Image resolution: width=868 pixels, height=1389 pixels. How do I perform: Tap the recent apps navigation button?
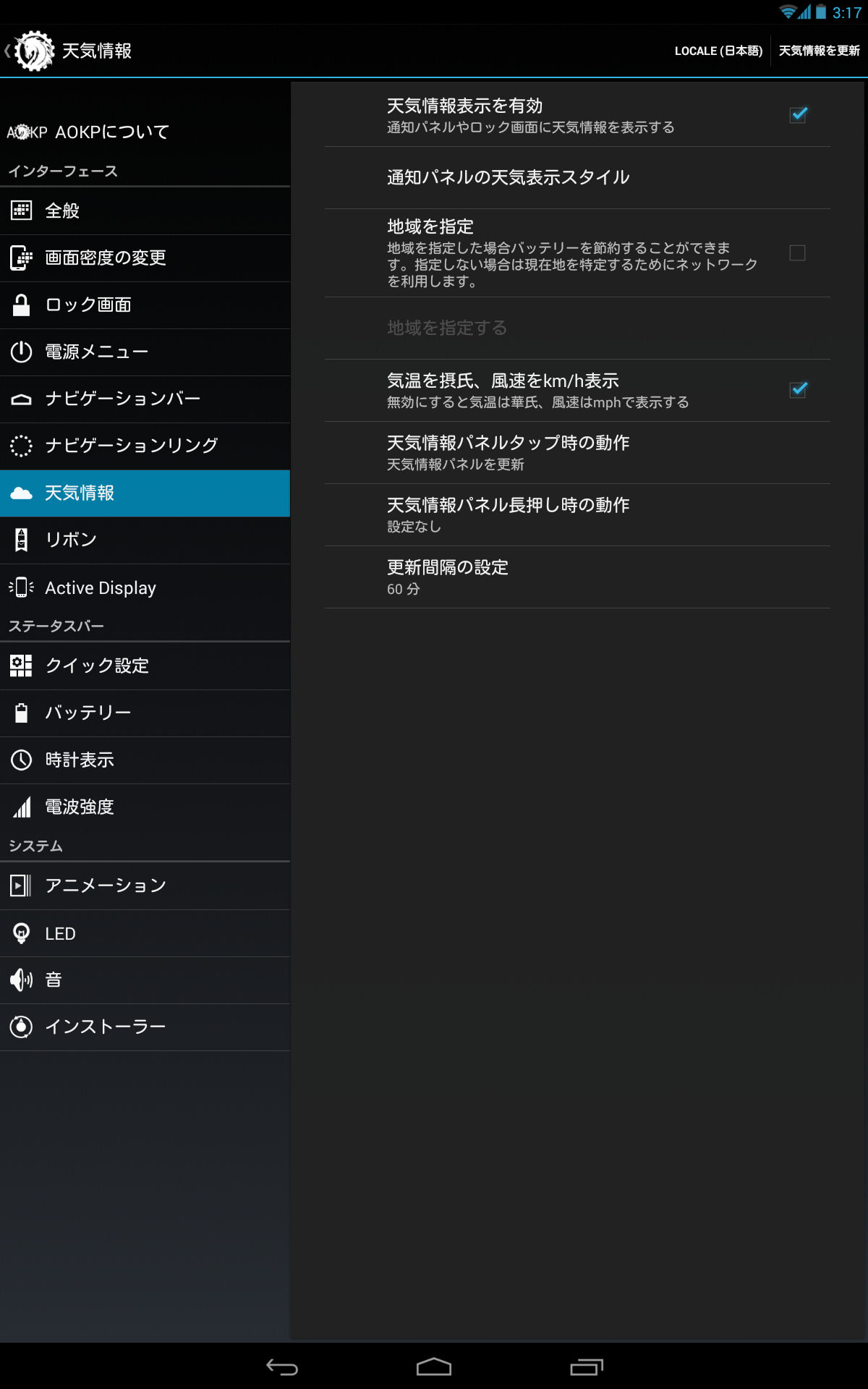tap(587, 1367)
